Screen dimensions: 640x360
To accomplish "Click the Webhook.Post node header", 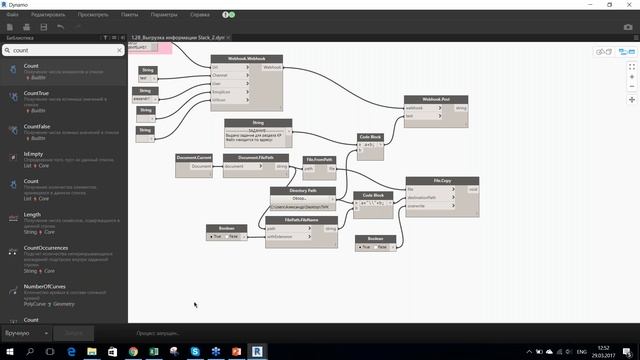I will coord(436,100).
